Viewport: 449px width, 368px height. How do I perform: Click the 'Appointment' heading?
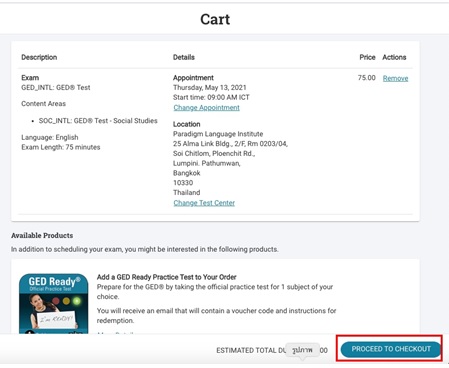coord(193,78)
